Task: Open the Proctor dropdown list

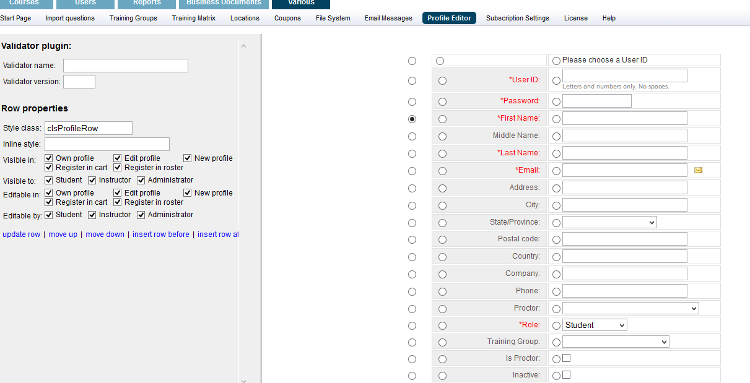Action: point(630,308)
